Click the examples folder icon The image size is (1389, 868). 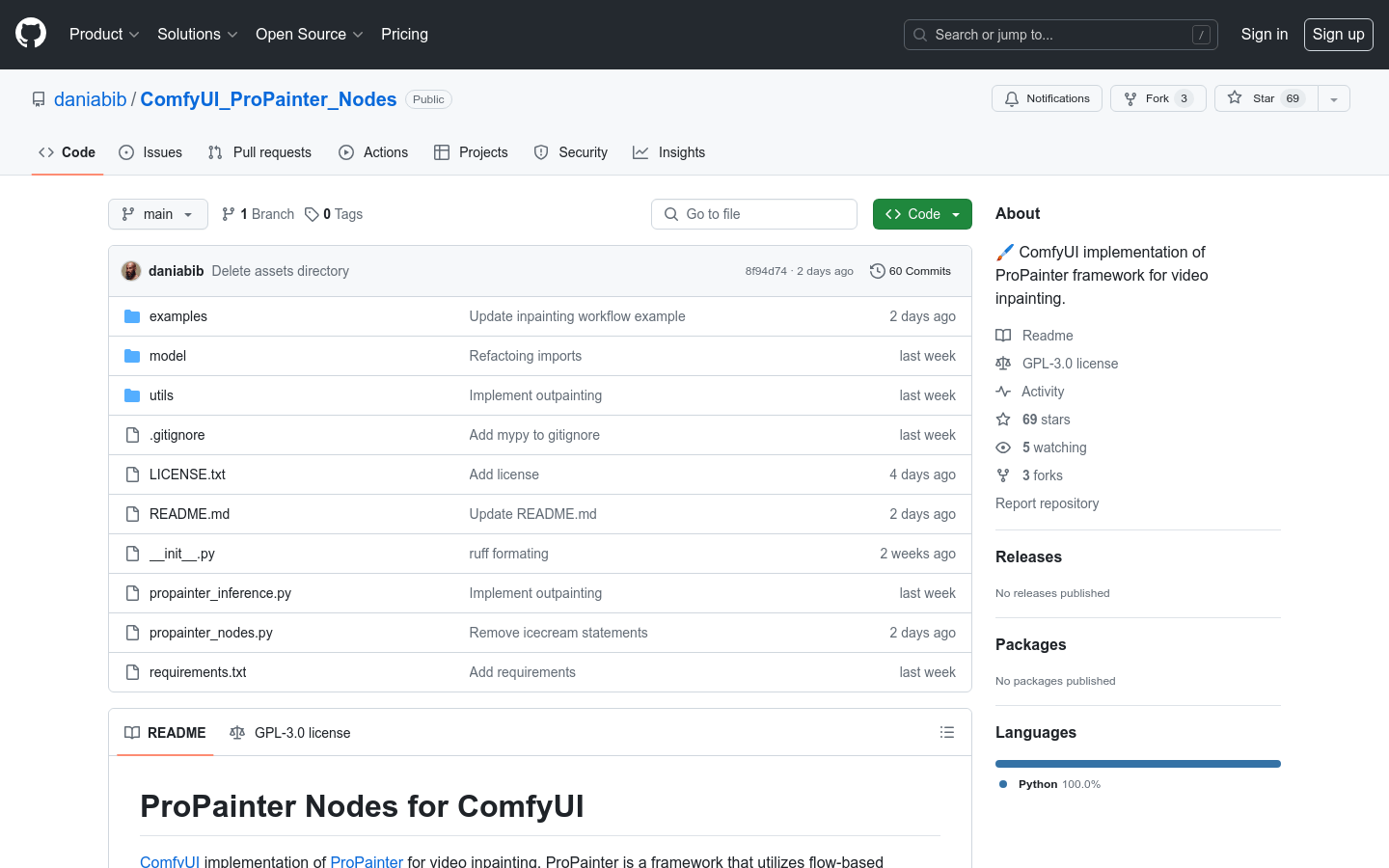132,315
